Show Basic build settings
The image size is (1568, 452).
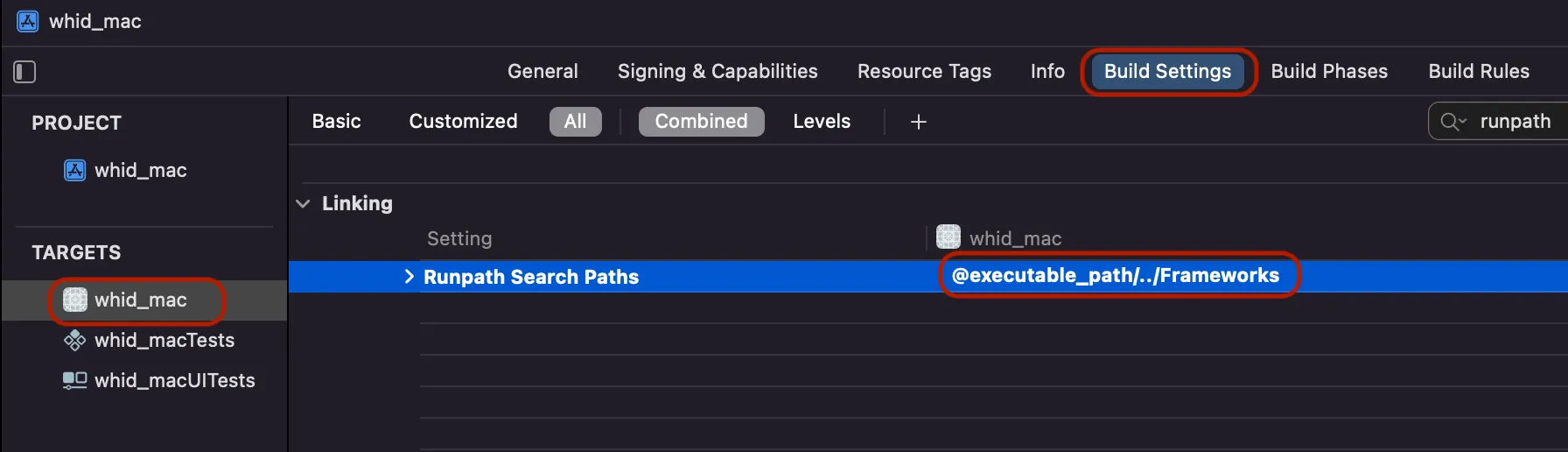tap(337, 122)
